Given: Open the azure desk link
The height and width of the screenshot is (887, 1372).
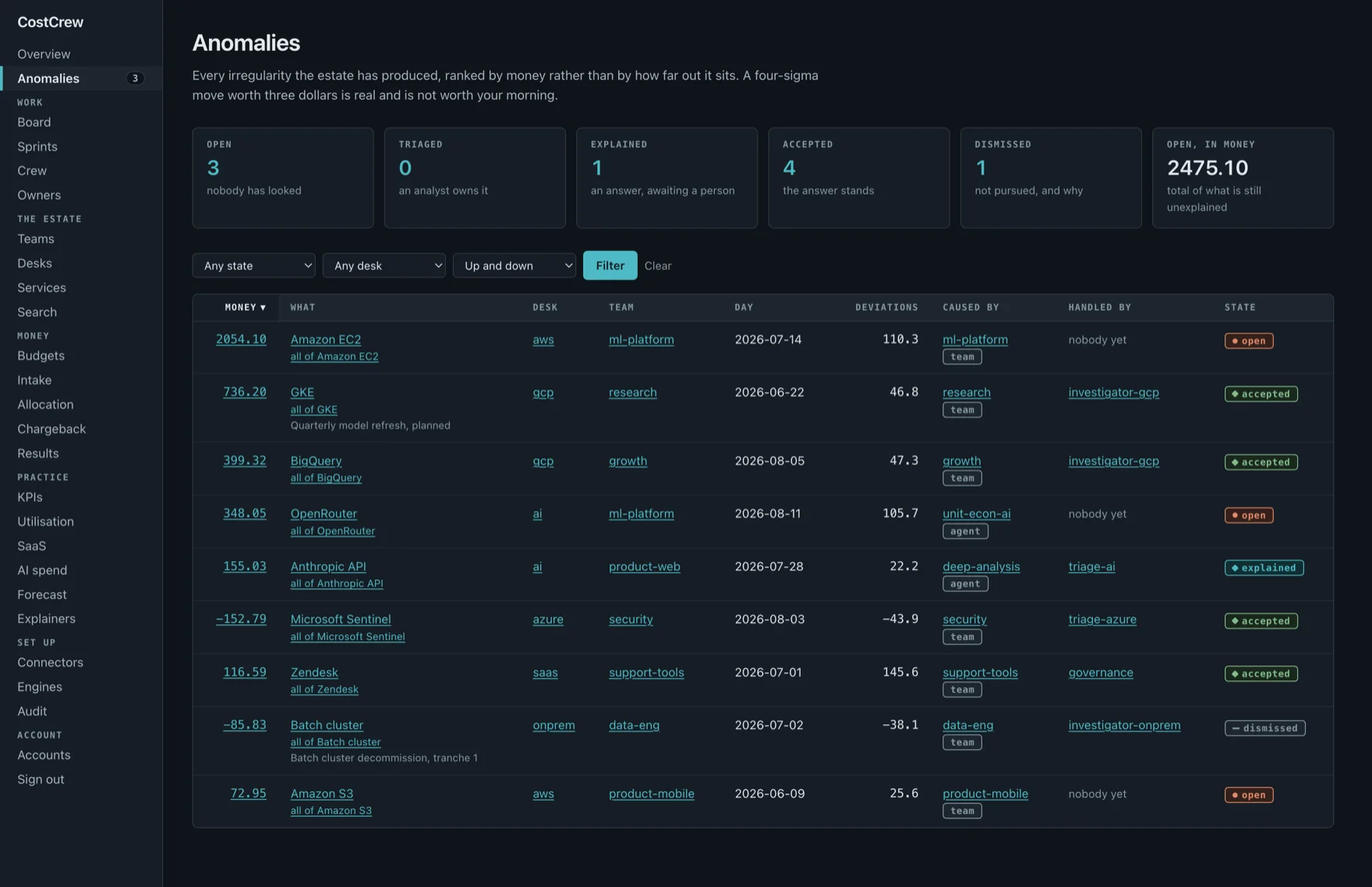Looking at the screenshot, I should (x=548, y=619).
